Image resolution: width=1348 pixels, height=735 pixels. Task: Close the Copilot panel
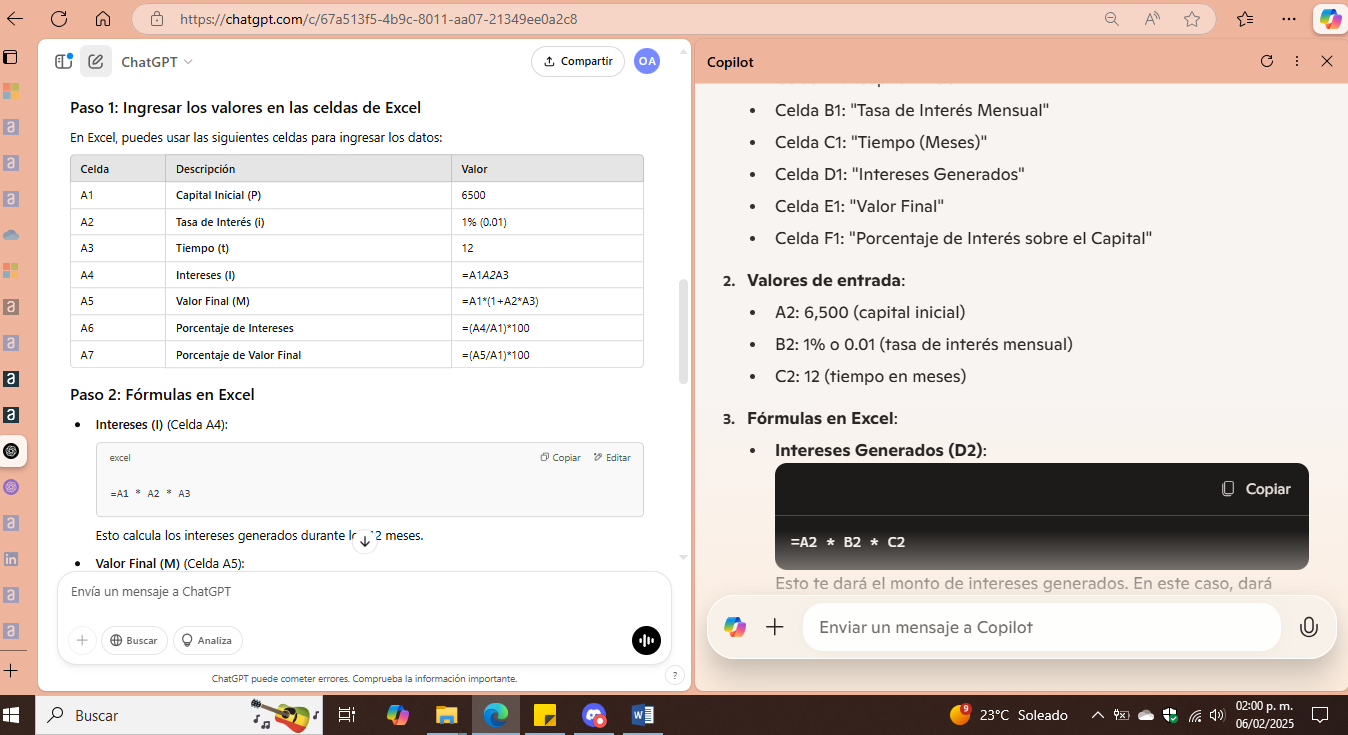1327,61
